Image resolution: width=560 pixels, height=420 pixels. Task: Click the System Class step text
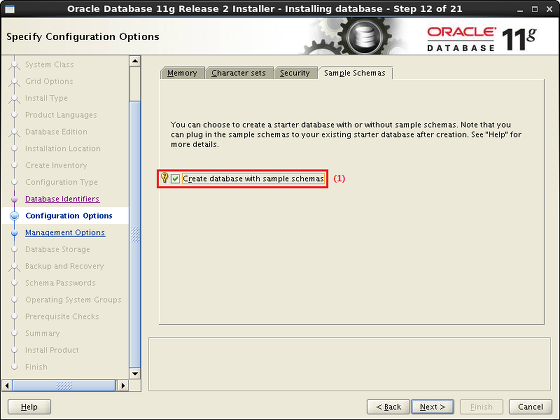point(50,65)
